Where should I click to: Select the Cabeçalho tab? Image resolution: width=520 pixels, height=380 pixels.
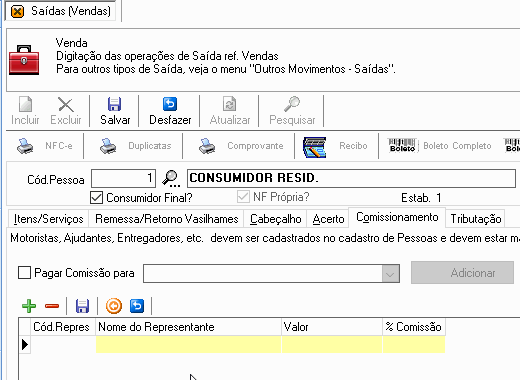coord(275,219)
